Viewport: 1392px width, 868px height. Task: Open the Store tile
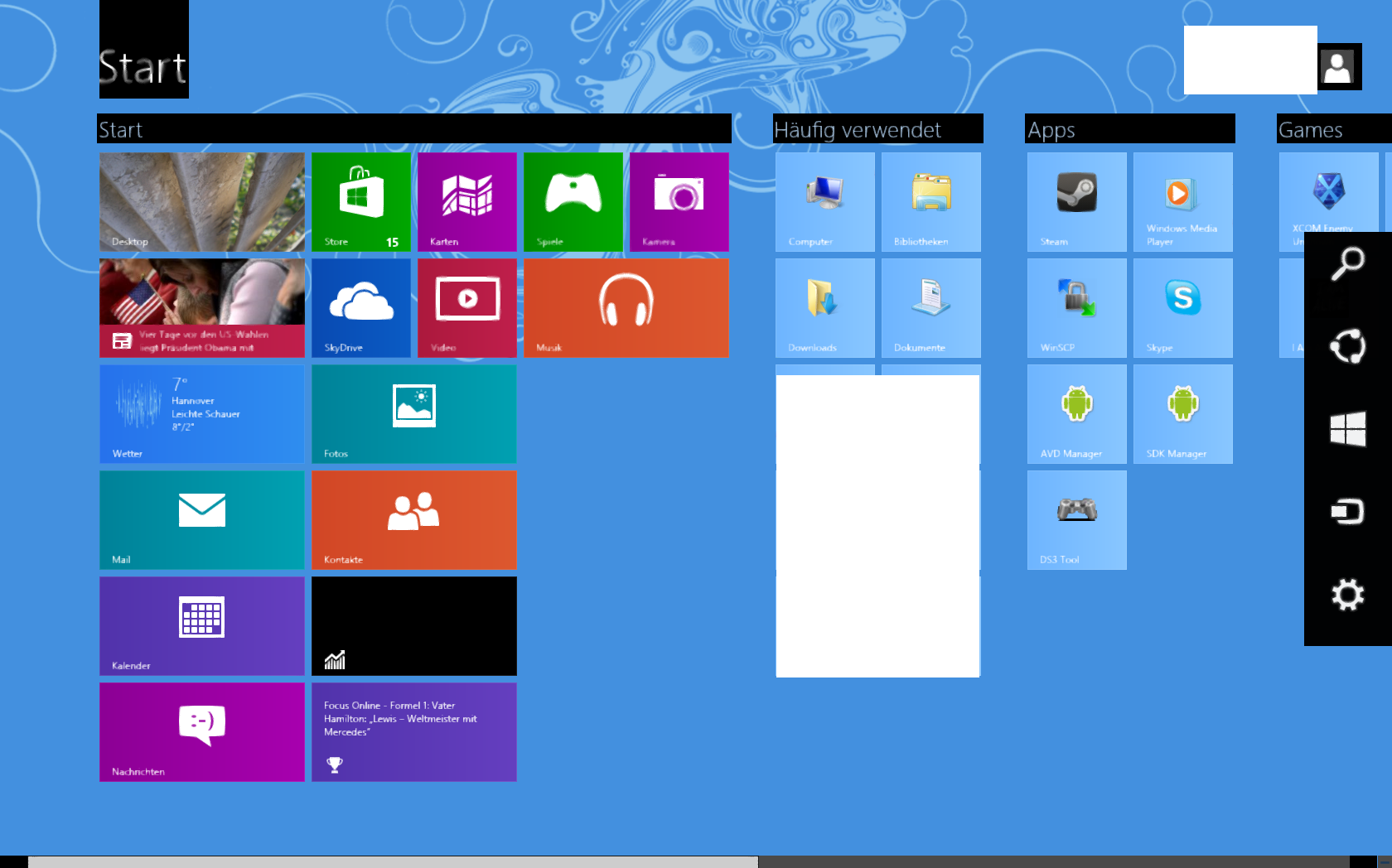coord(361,202)
